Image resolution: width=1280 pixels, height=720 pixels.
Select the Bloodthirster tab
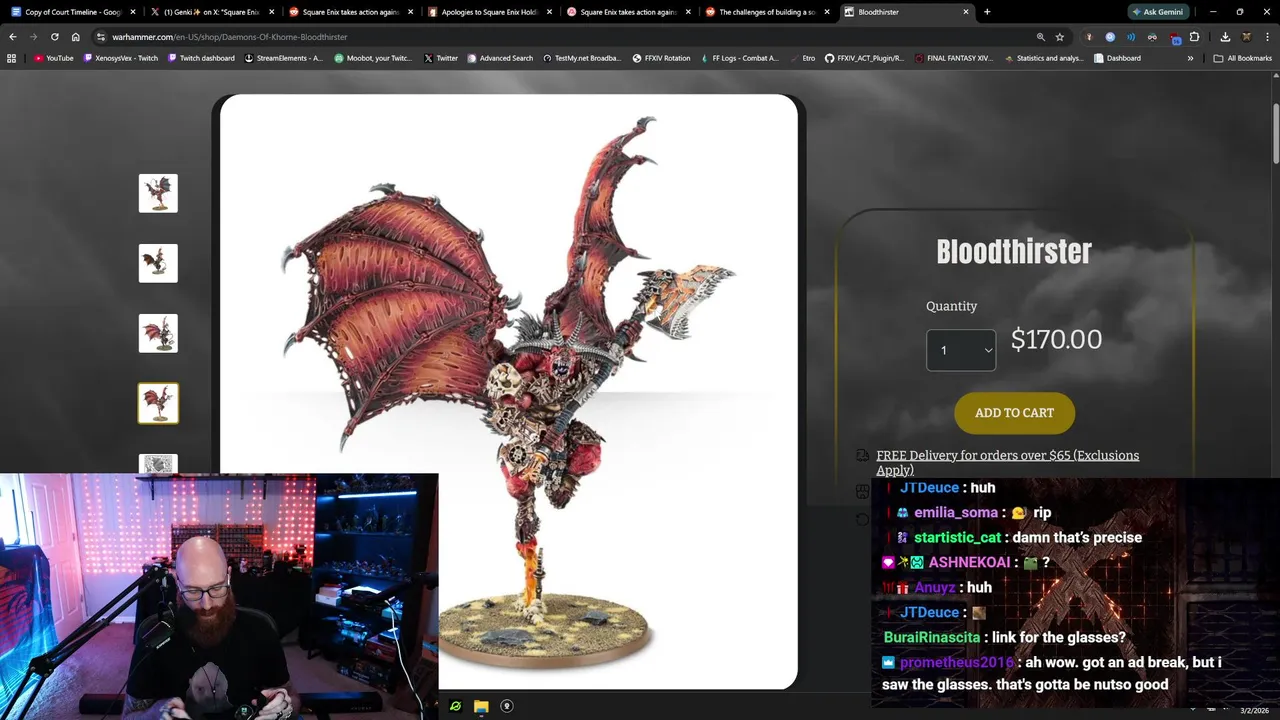tap(905, 12)
